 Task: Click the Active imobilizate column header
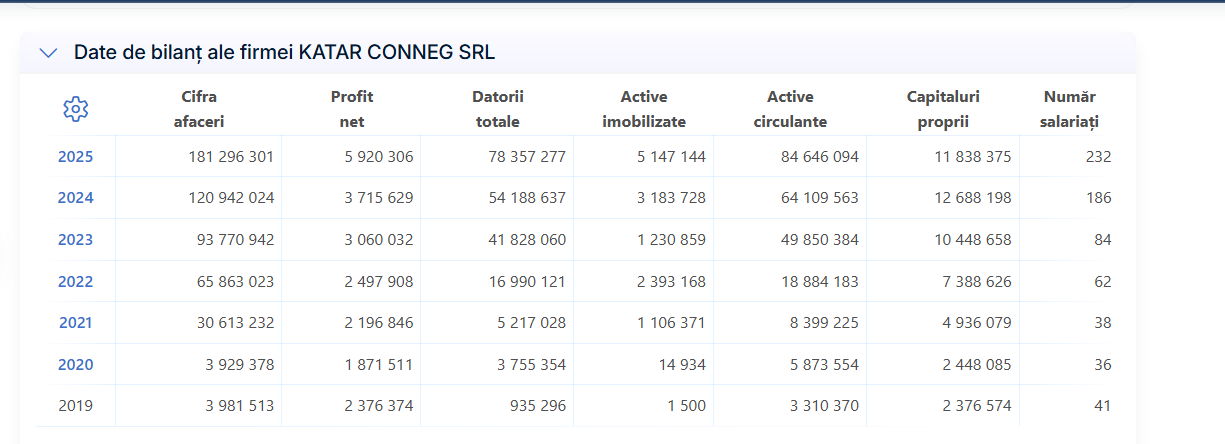(x=644, y=109)
